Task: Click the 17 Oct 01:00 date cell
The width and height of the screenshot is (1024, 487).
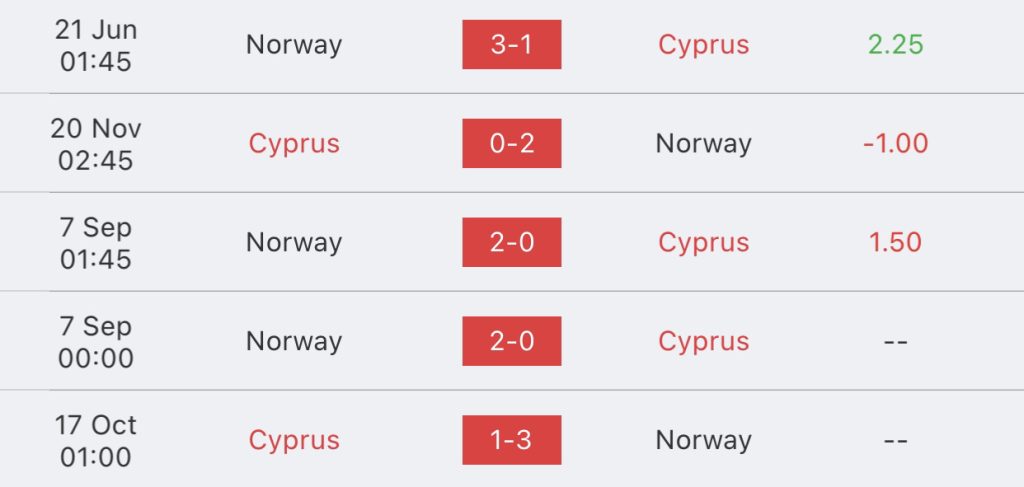Action: [x=96, y=441]
